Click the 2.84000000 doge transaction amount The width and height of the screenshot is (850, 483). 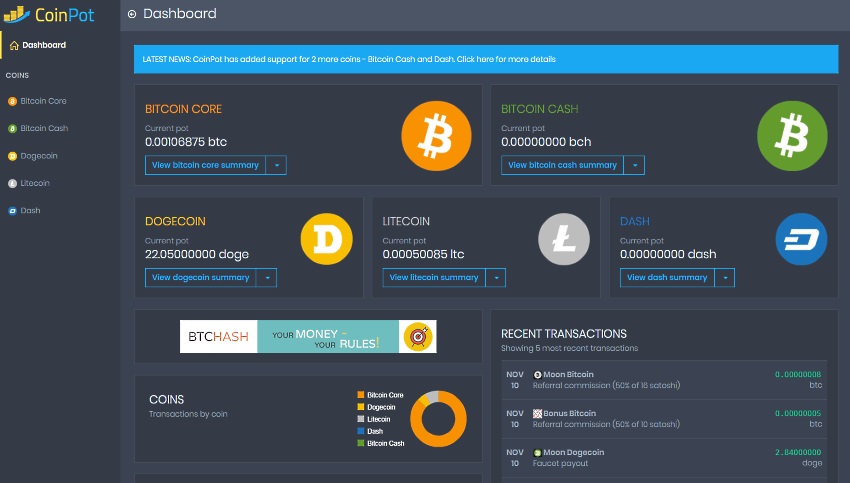coord(798,453)
